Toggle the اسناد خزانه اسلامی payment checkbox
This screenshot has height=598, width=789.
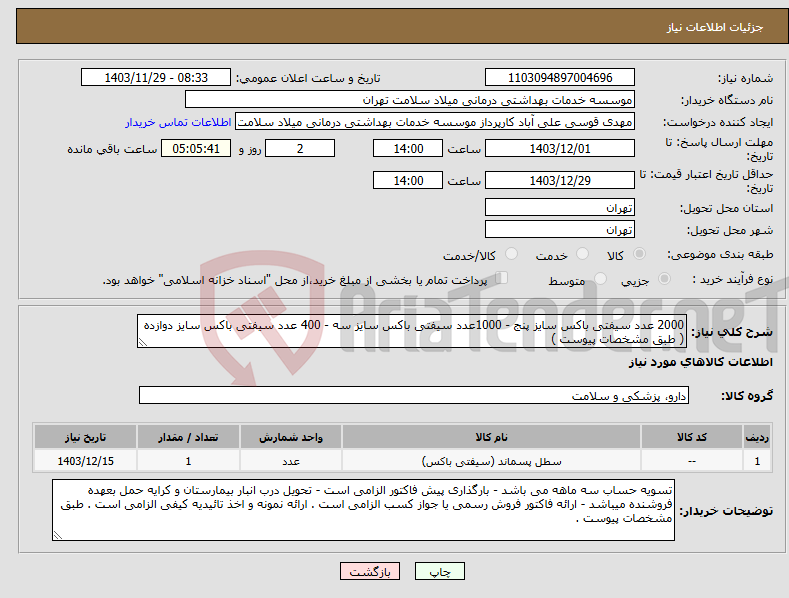point(502,277)
